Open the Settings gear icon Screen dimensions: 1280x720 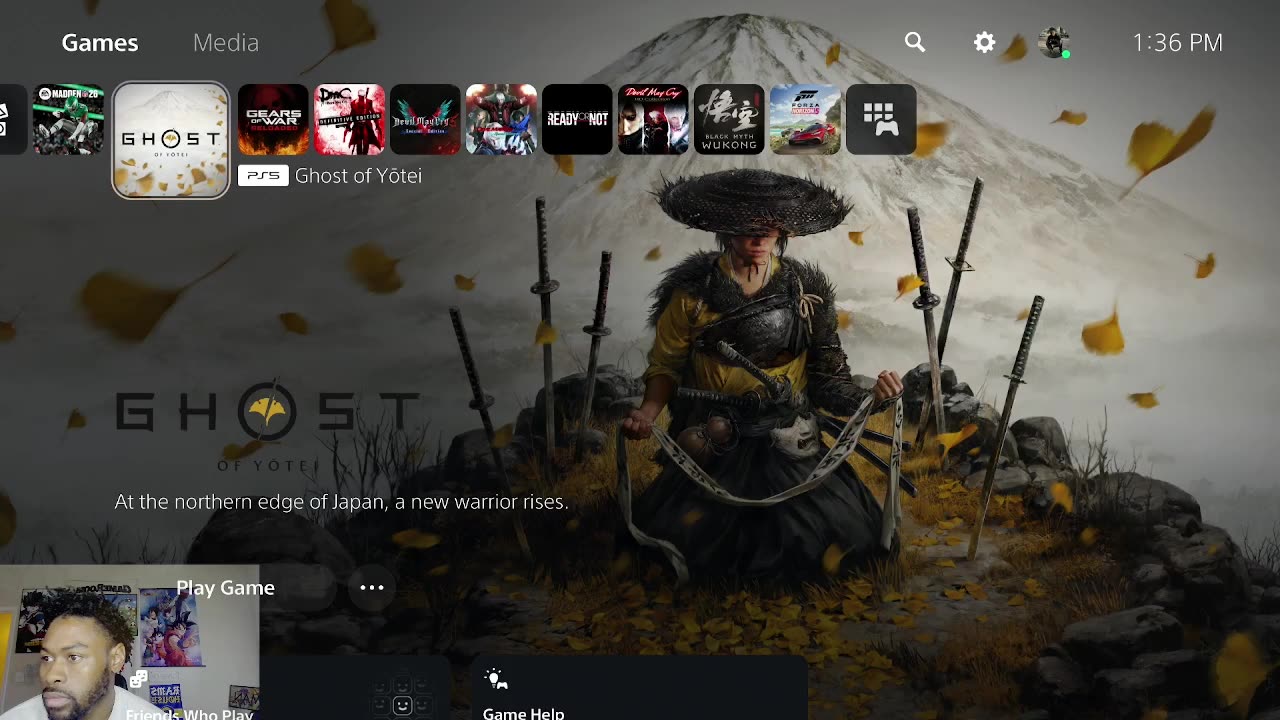(x=985, y=42)
